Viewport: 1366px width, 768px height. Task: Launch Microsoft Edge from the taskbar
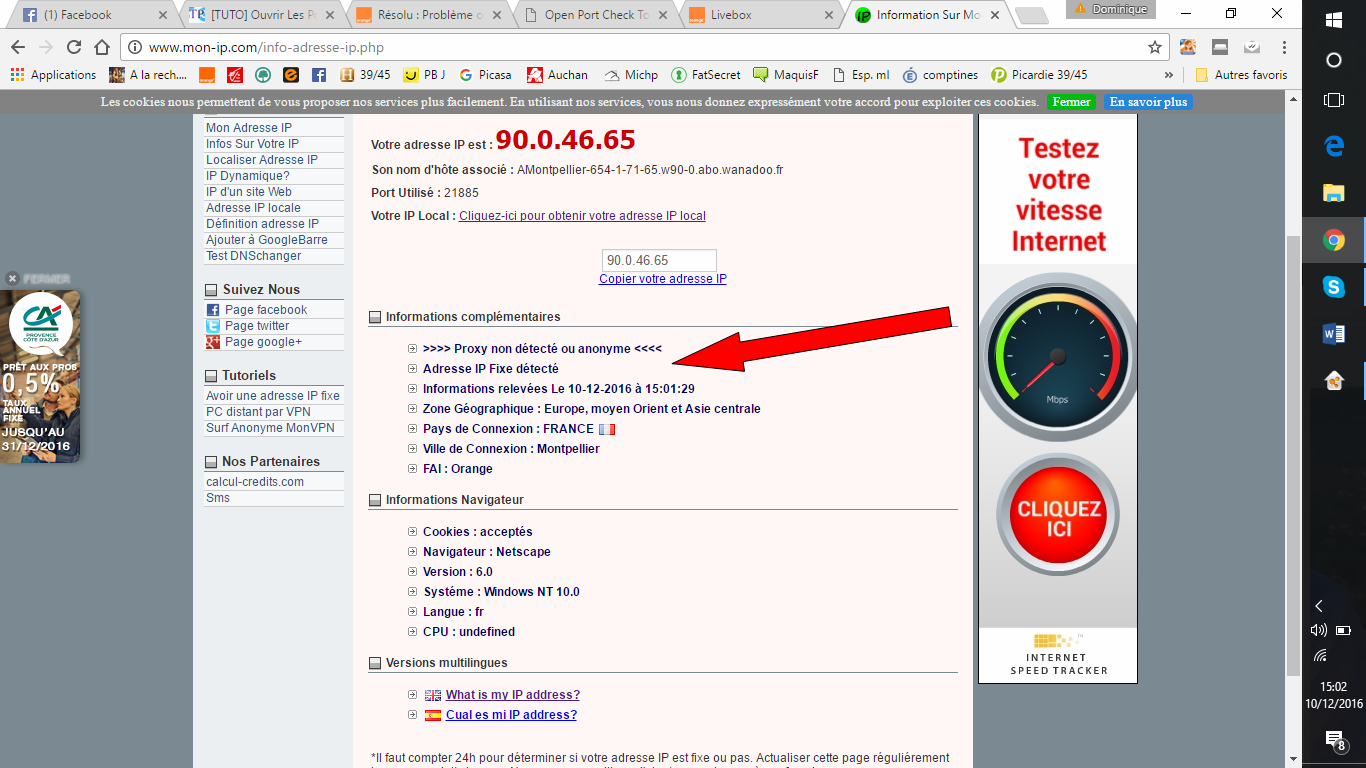(1333, 146)
